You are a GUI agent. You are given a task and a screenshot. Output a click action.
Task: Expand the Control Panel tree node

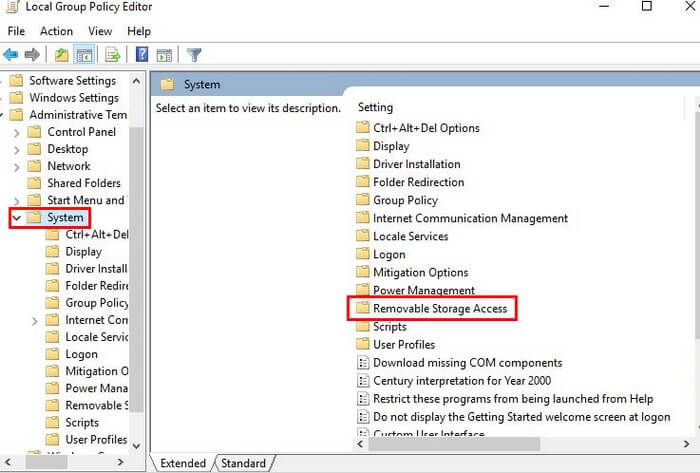16,132
